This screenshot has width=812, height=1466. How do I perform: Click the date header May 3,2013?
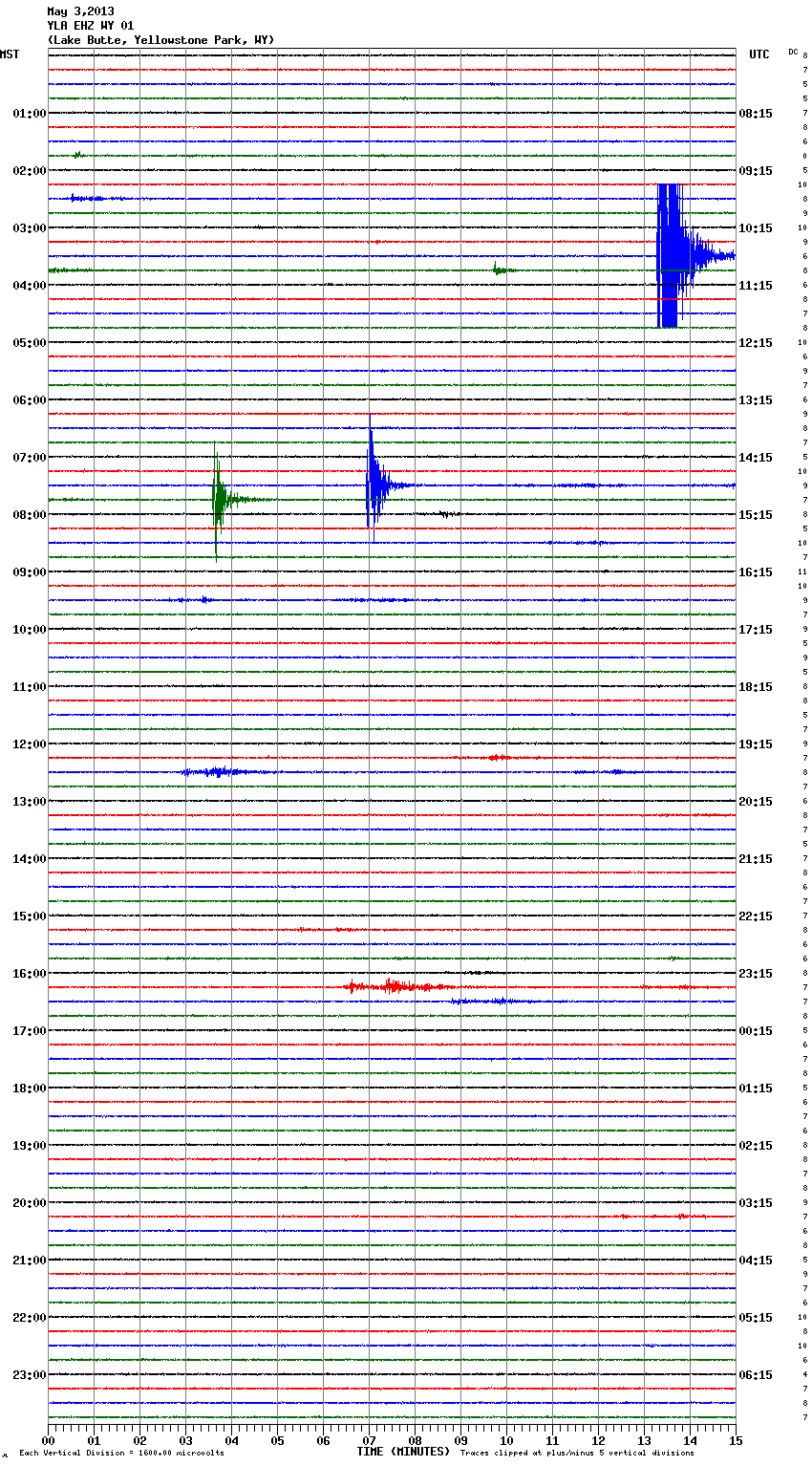tap(80, 11)
